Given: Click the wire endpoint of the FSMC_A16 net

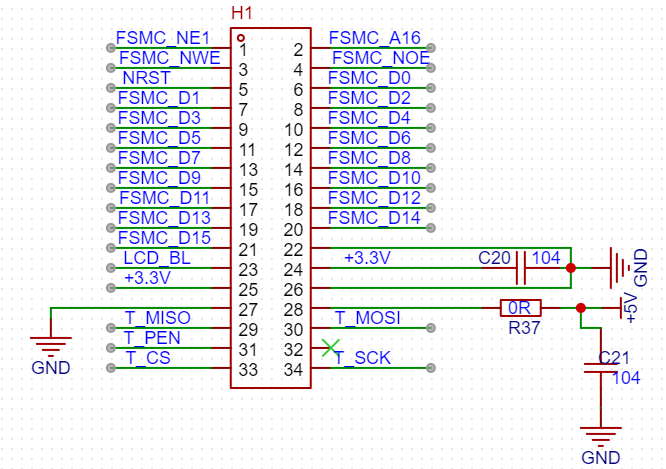Looking at the screenshot, I should pyautogui.click(x=431, y=48).
